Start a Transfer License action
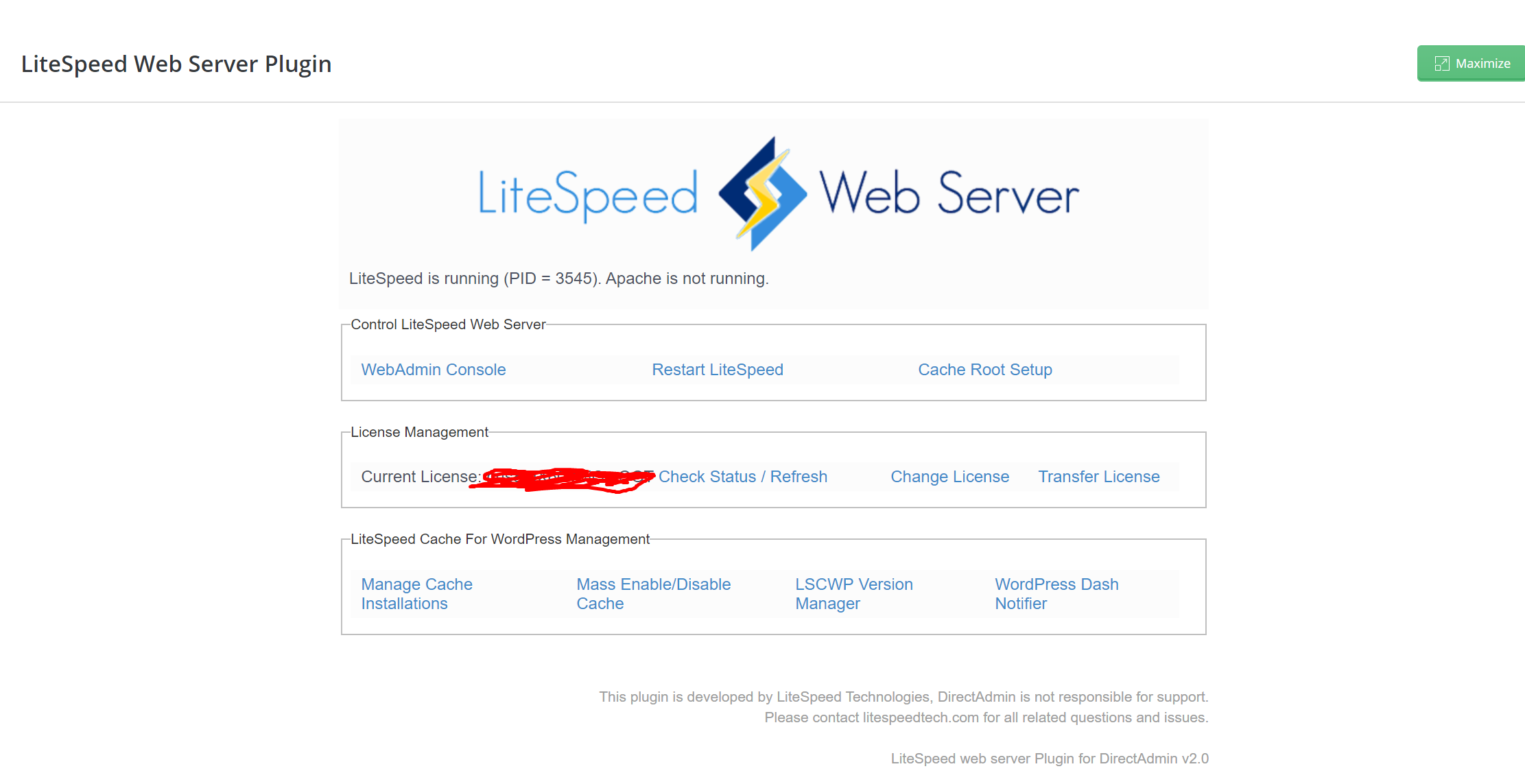 pos(1099,476)
